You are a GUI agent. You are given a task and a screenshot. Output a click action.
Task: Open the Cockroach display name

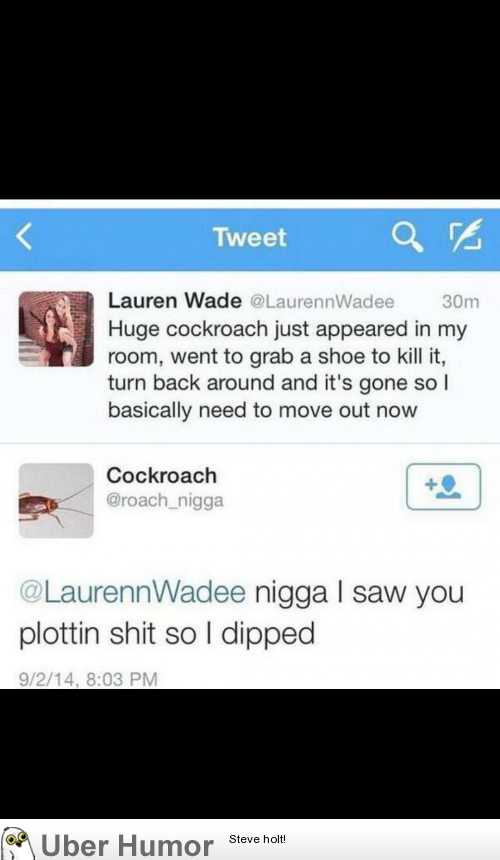click(162, 476)
